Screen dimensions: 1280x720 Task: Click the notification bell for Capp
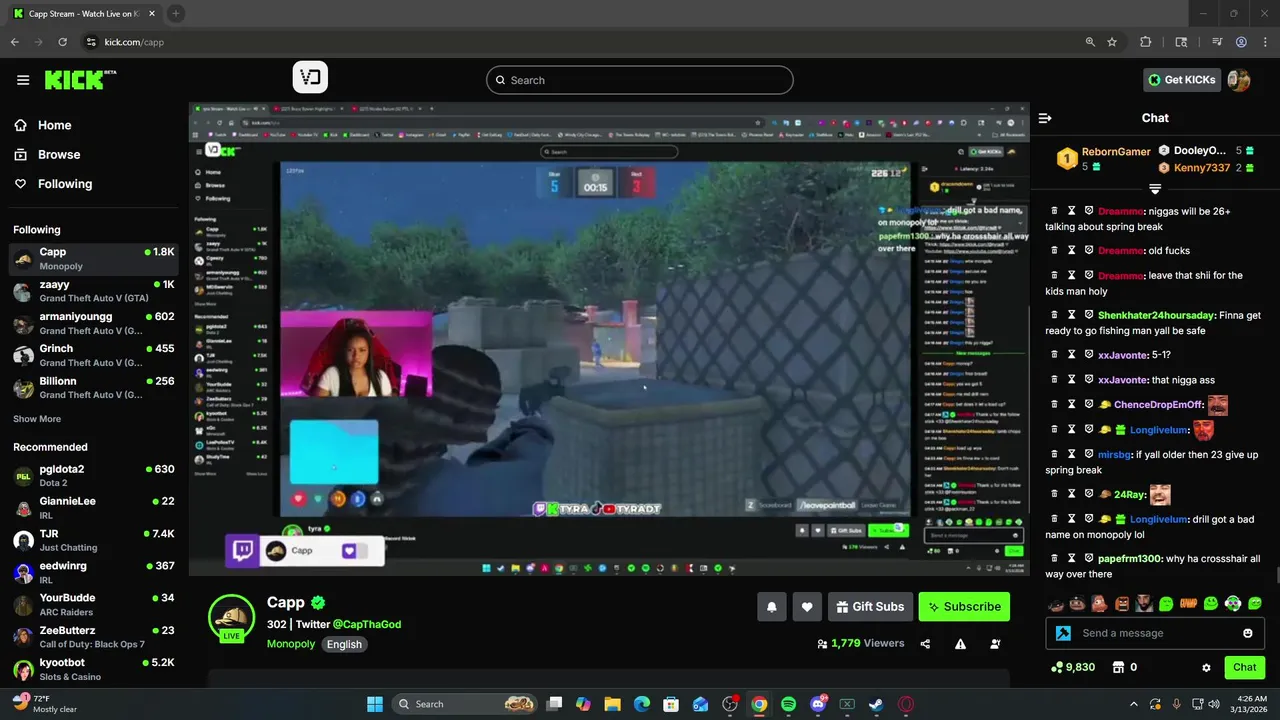[772, 606]
